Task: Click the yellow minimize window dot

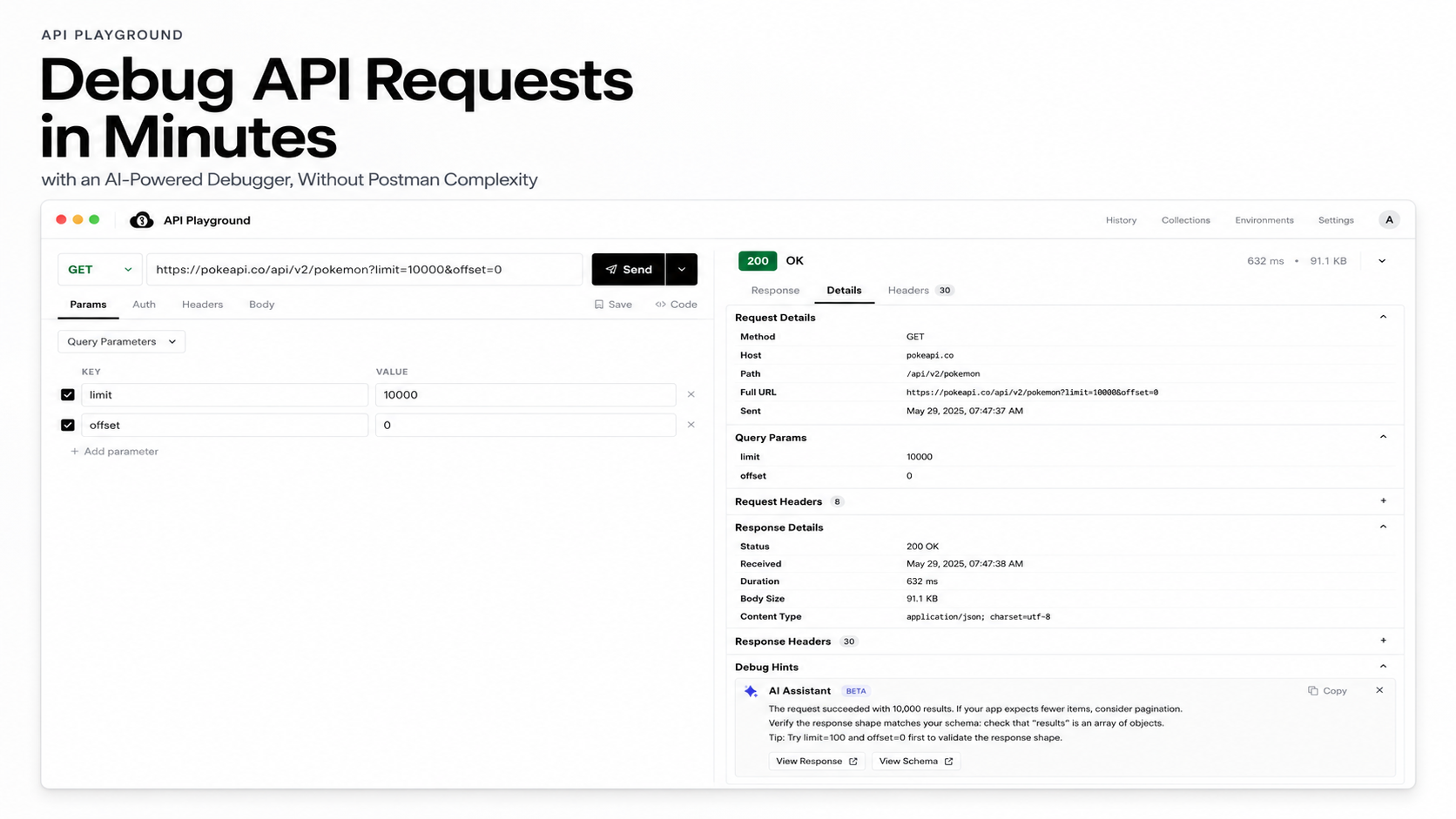Action: [x=78, y=220]
